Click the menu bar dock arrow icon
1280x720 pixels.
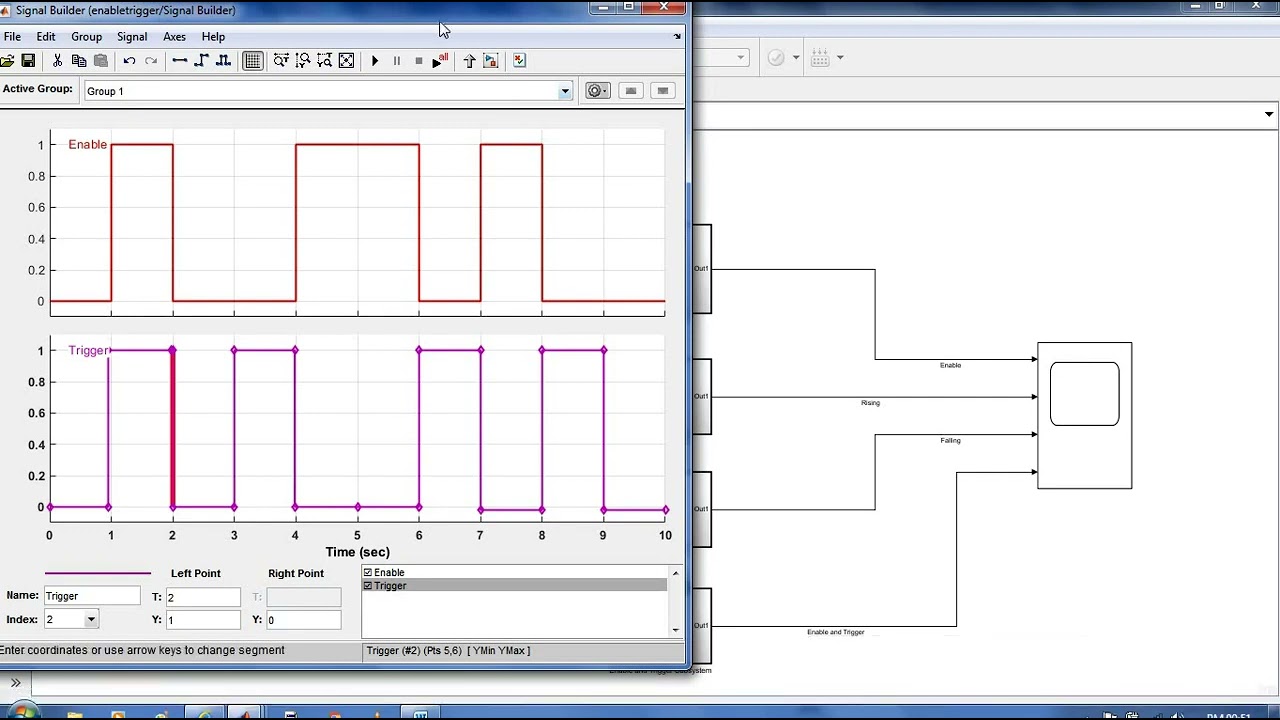pyautogui.click(x=677, y=37)
